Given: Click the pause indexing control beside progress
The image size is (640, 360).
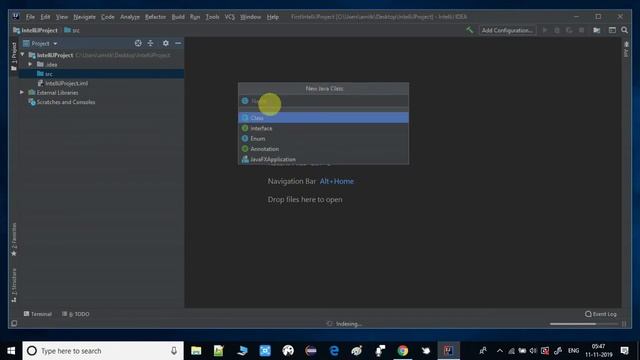Looking at the screenshot, I should pyautogui.click(x=624, y=324).
